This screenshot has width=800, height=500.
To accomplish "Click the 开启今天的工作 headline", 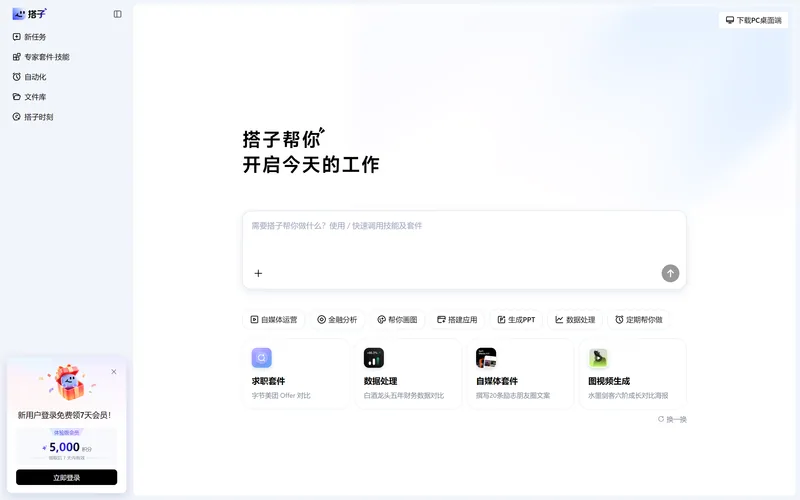I will pyautogui.click(x=311, y=165).
